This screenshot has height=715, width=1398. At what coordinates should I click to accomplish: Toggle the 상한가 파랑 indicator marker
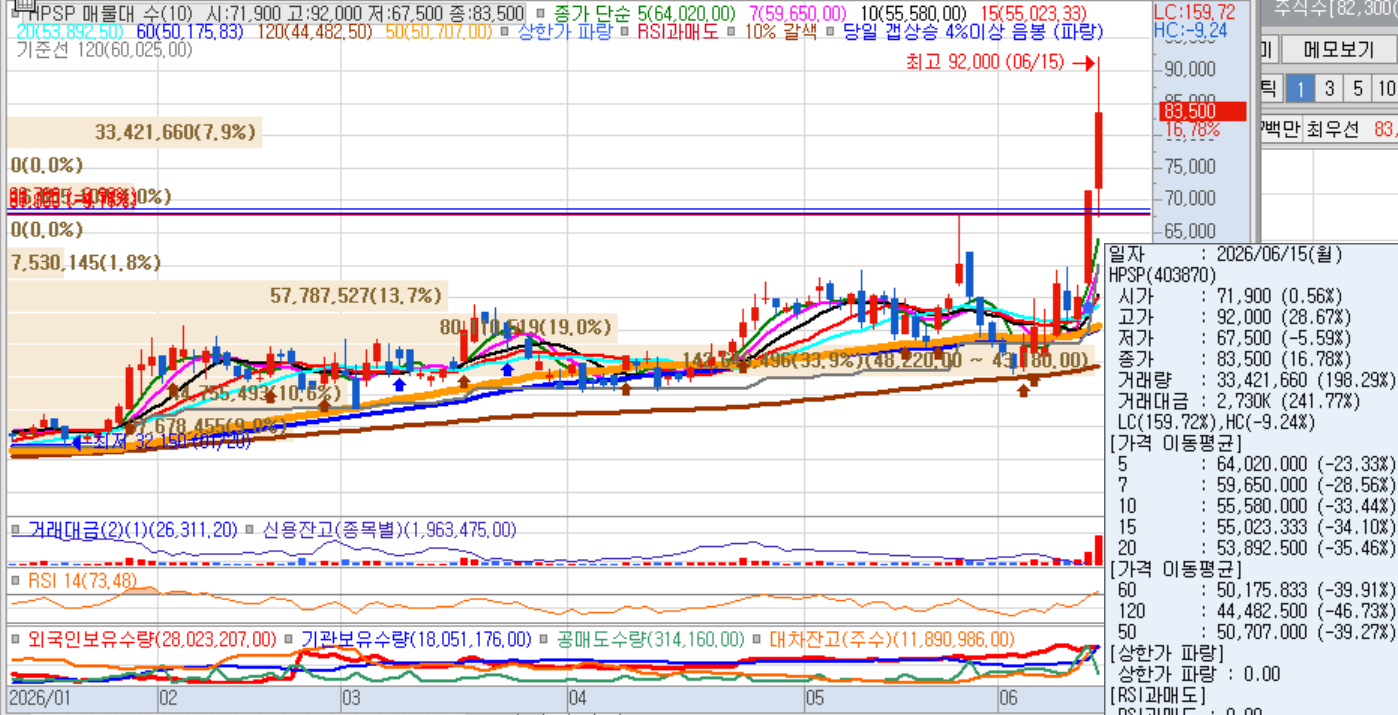pos(506,32)
